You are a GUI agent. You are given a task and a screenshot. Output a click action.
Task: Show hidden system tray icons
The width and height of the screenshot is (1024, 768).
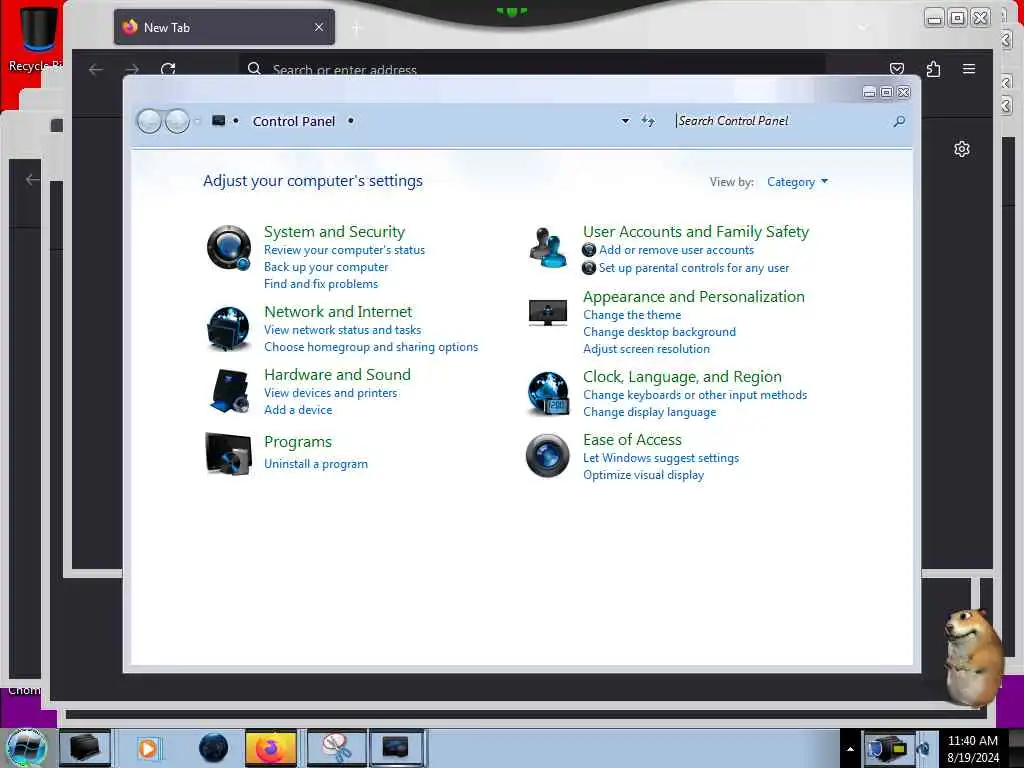850,749
